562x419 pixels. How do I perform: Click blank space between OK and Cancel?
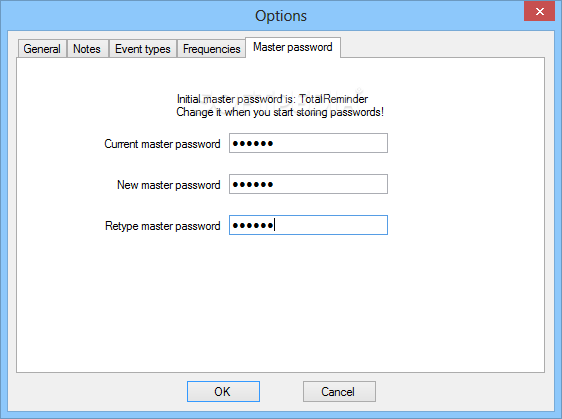click(281, 391)
